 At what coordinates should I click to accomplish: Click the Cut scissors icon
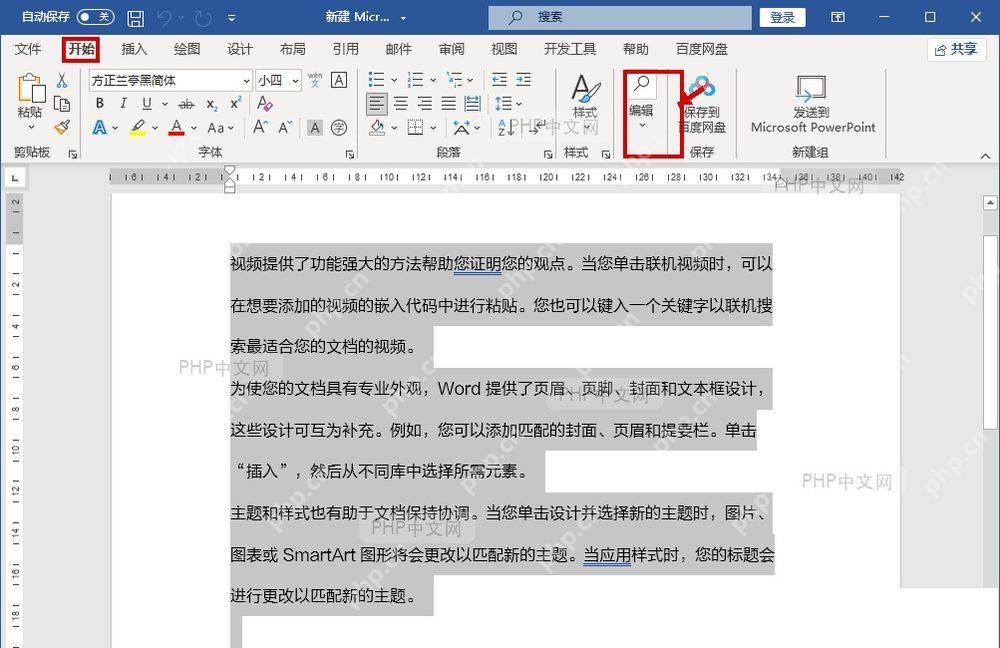pos(62,80)
